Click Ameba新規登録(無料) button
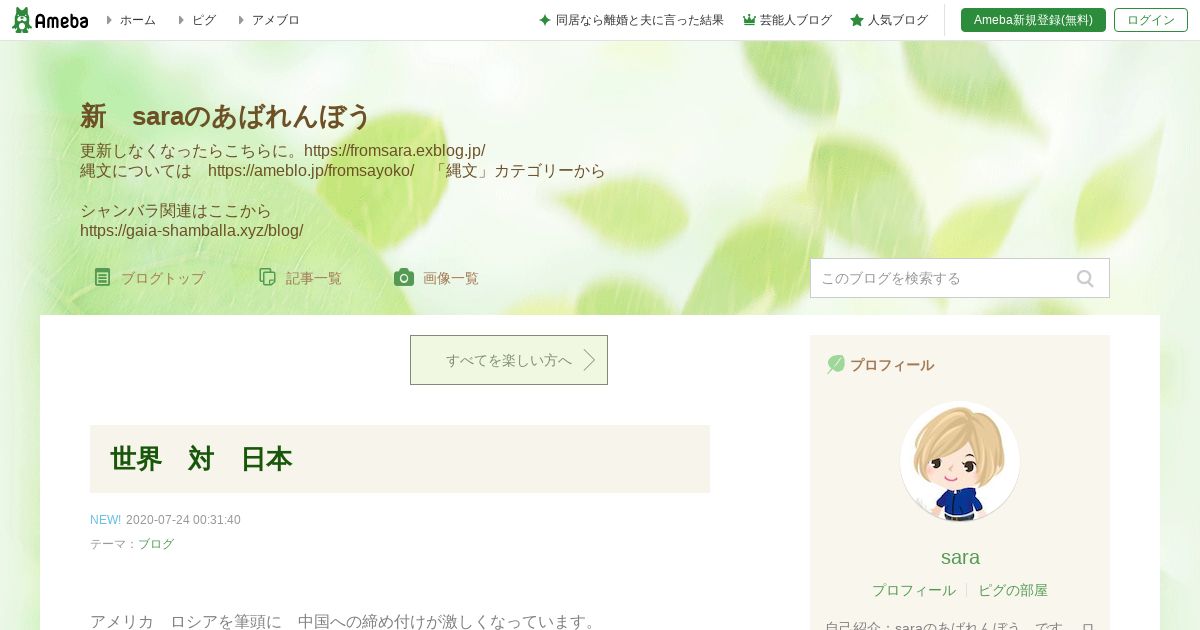Screen dimensions: 1200x630 [x=1033, y=20]
